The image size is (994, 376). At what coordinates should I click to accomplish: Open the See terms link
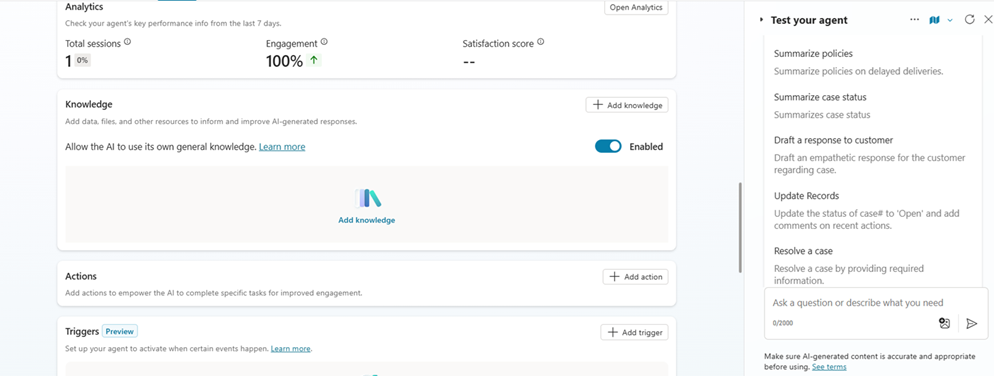(829, 367)
